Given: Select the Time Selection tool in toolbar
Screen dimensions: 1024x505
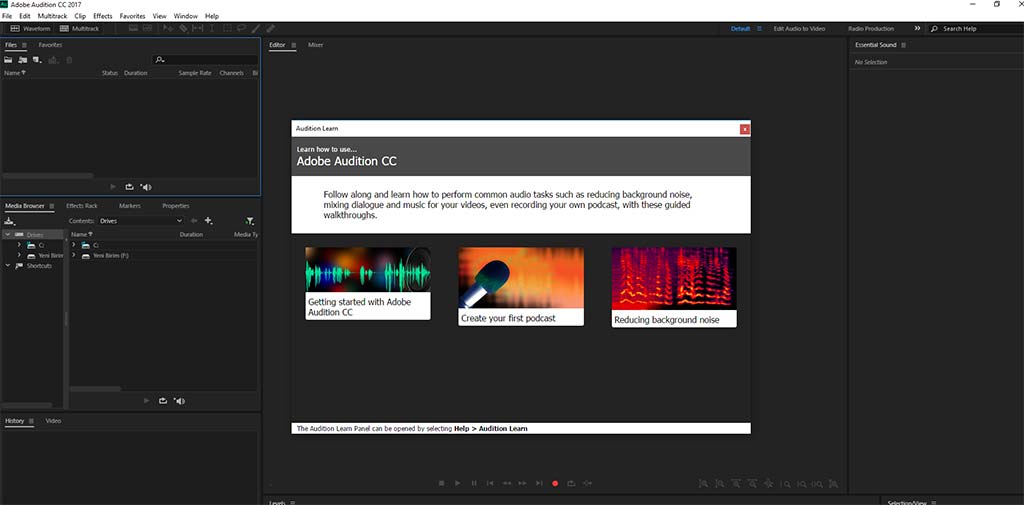Looking at the screenshot, I should point(212,29).
